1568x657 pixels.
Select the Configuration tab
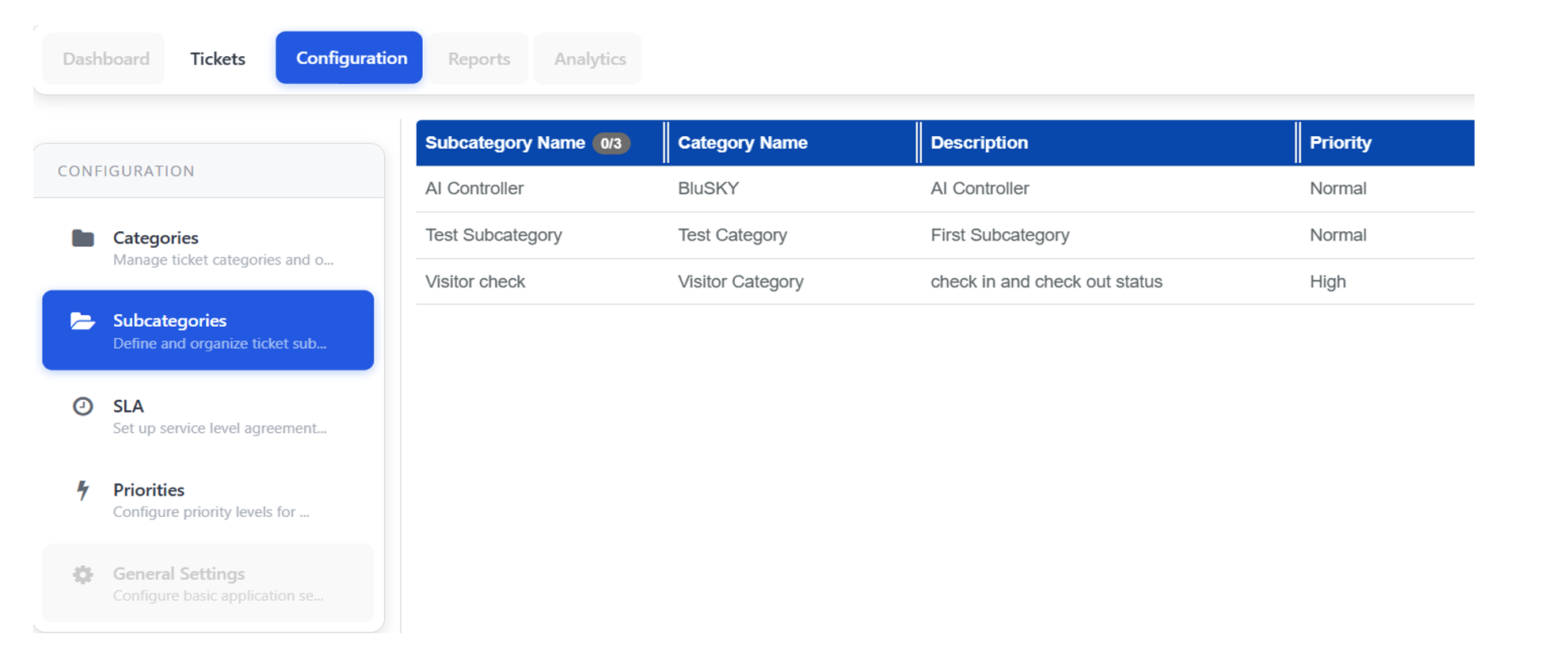[x=351, y=58]
